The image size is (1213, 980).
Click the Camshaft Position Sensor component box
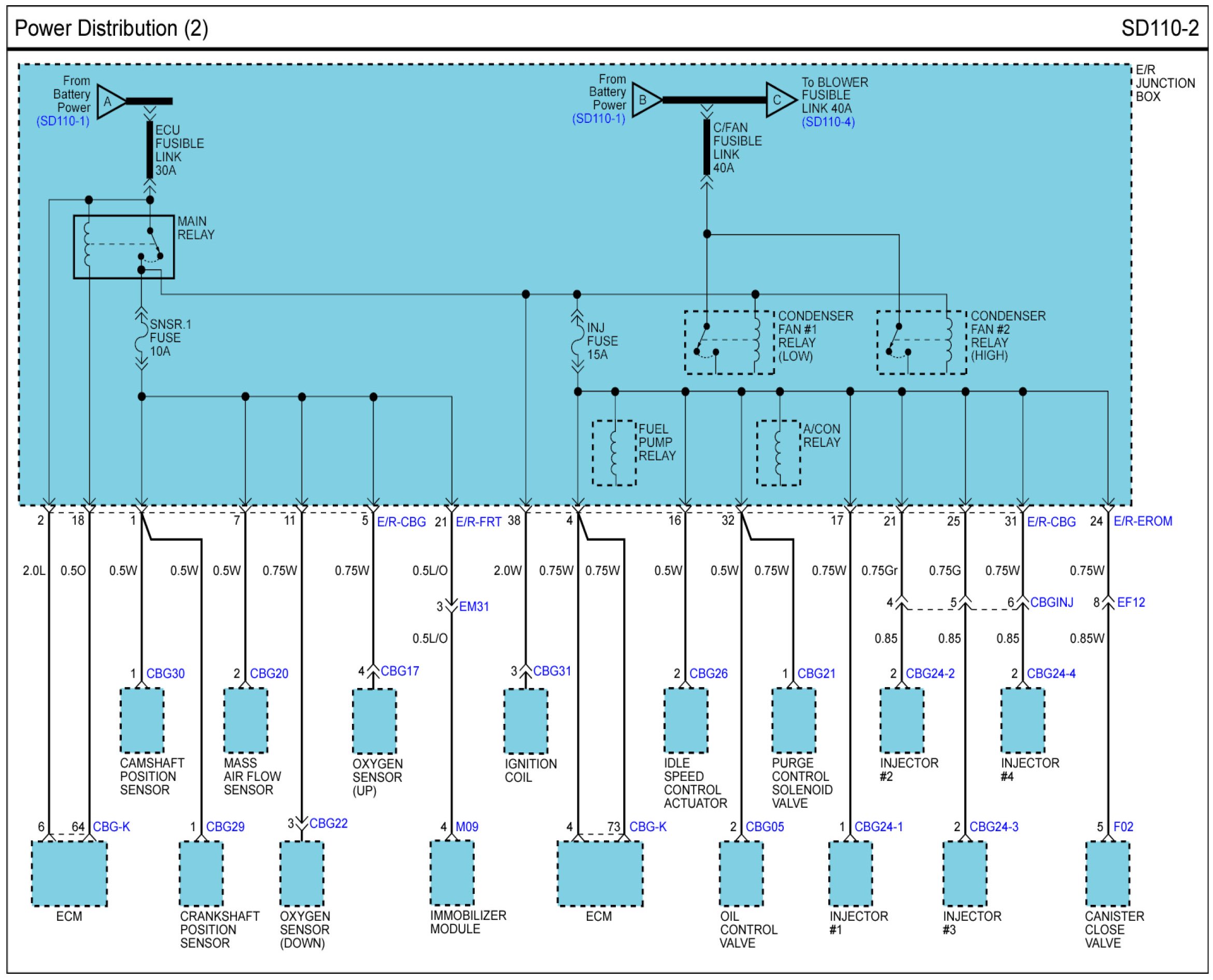coord(142,721)
